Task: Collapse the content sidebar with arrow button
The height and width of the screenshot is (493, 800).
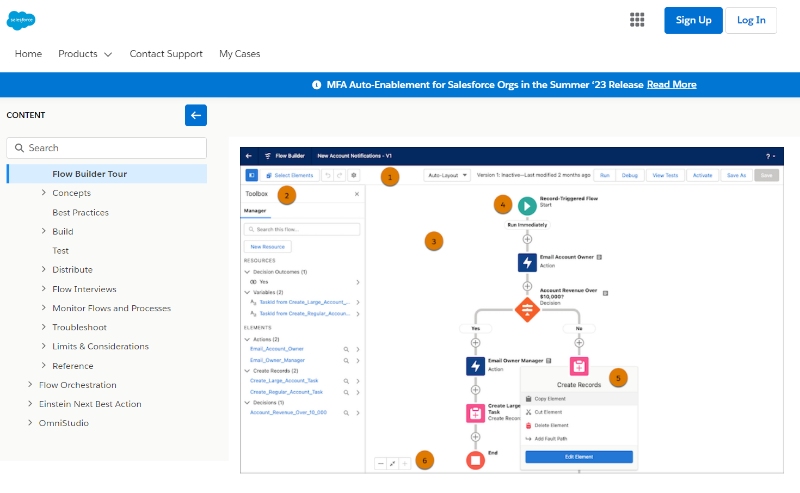Action: pyautogui.click(x=196, y=115)
